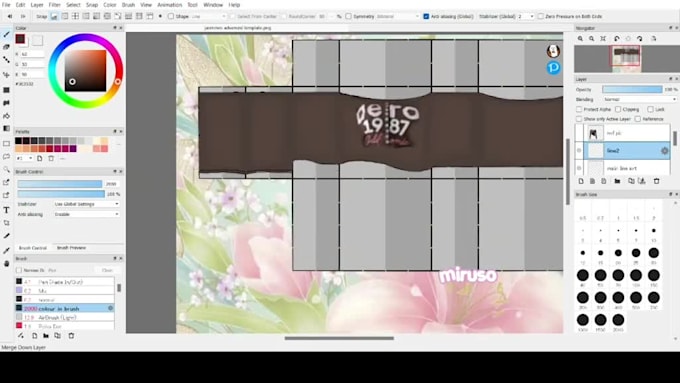Select the rectangular Selection tool

(7, 143)
